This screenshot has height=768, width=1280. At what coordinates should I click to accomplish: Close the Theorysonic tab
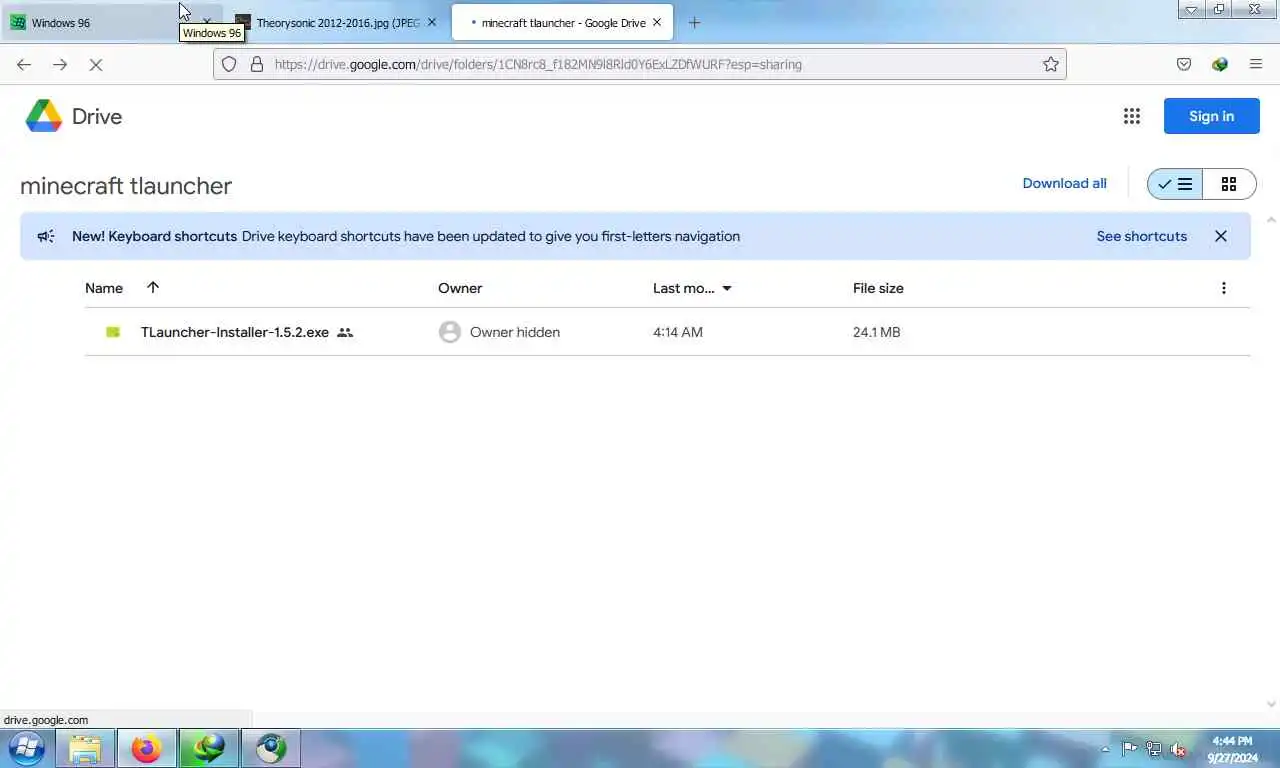point(432,22)
